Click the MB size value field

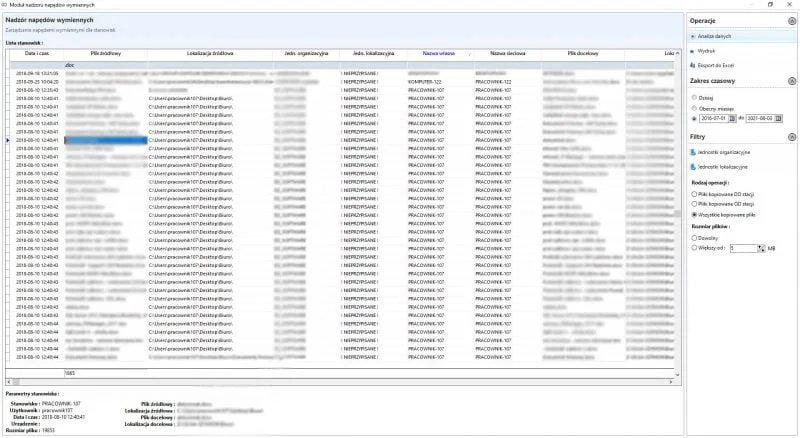(743, 249)
